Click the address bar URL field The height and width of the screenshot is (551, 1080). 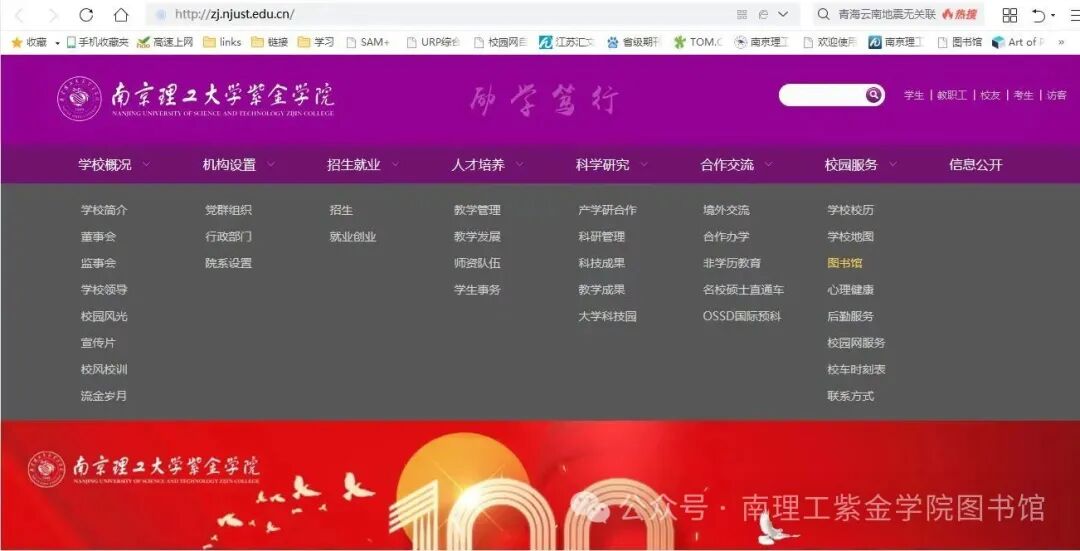click(x=441, y=14)
